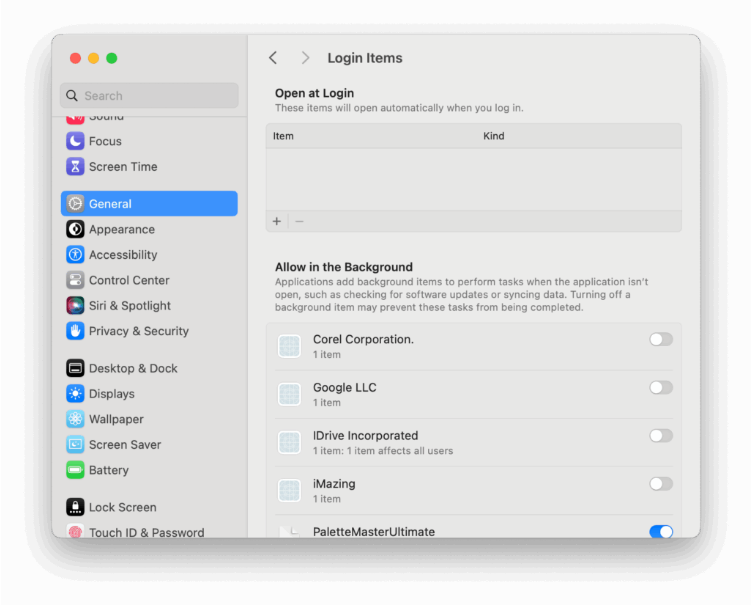Screen dimensions: 751x605
Task: Enable iMazing background item
Action: point(661,484)
